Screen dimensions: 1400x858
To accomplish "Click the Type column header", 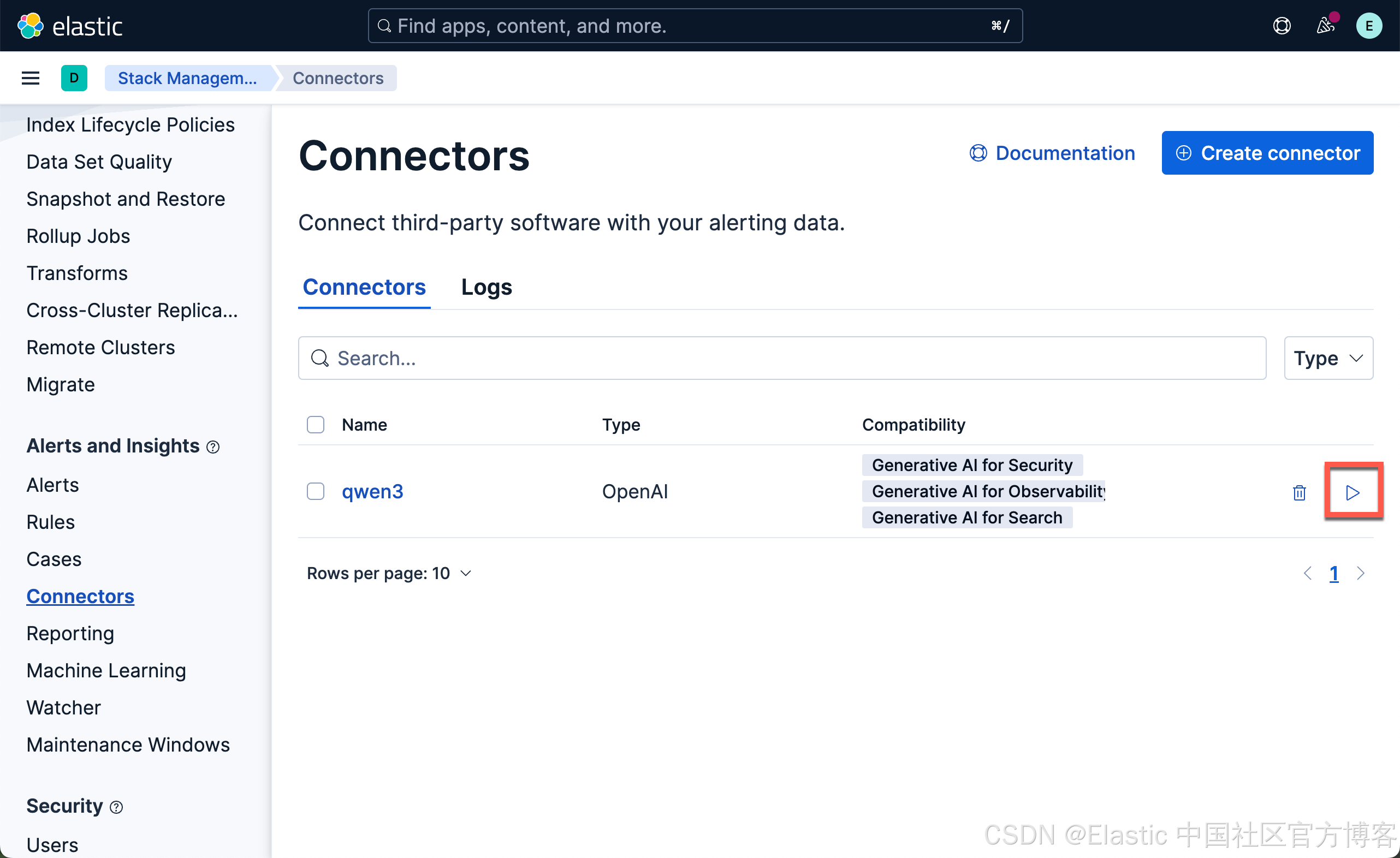I will 621,425.
